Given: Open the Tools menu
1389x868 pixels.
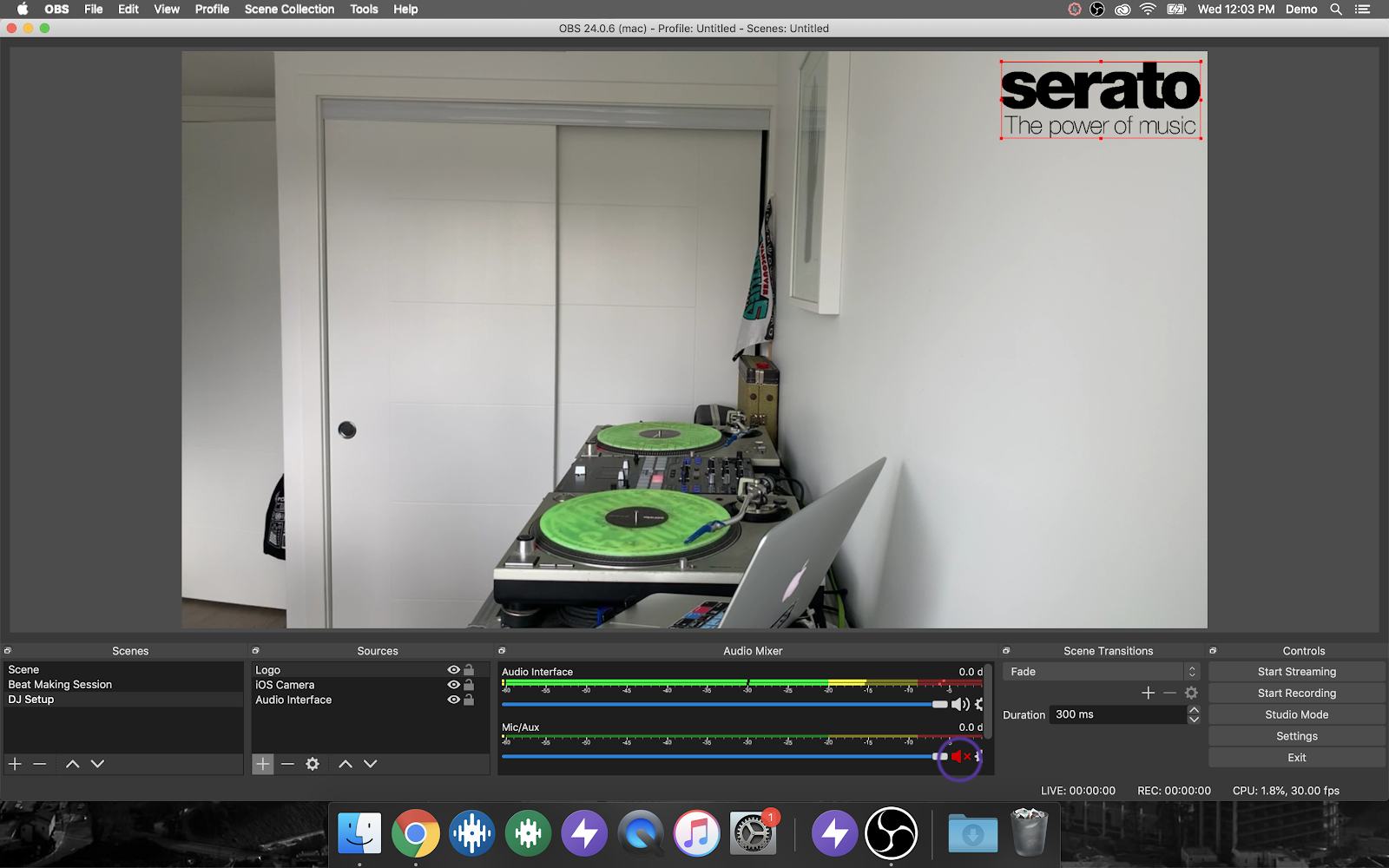Looking at the screenshot, I should click(x=364, y=10).
